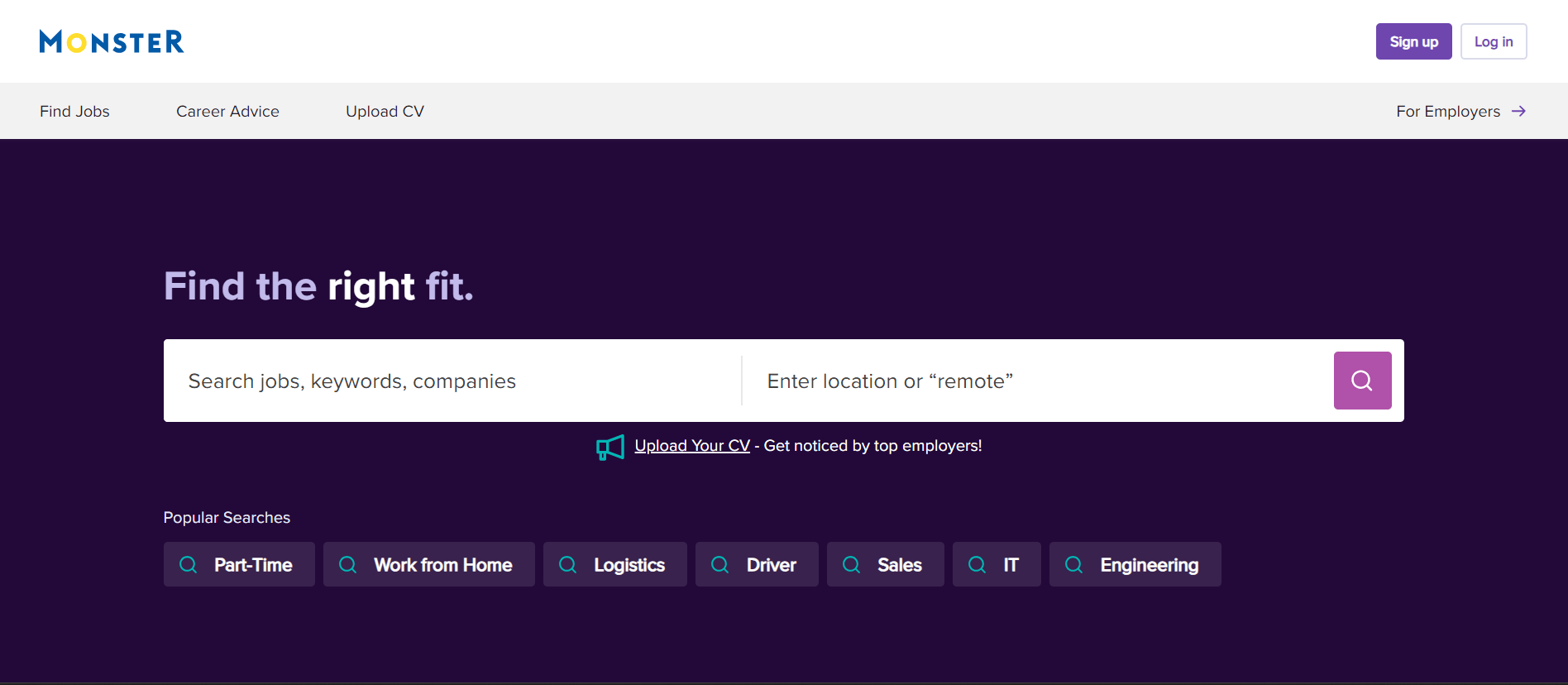1568x685 pixels.
Task: Select the IT popular search
Action: [x=997, y=564]
